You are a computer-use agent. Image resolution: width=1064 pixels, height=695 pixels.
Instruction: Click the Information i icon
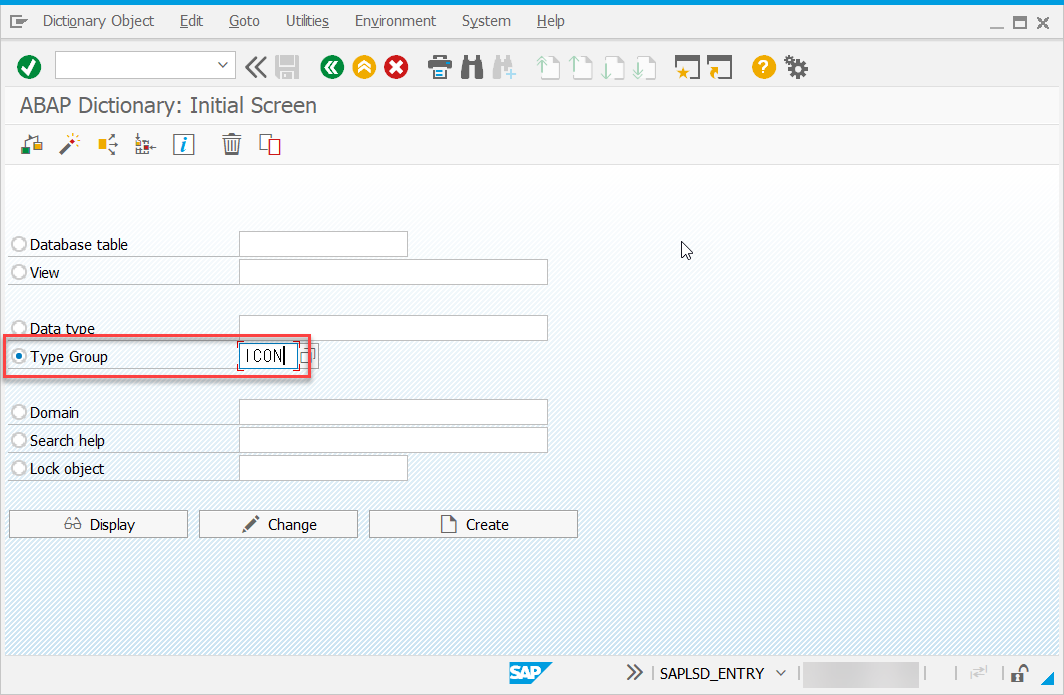(183, 145)
